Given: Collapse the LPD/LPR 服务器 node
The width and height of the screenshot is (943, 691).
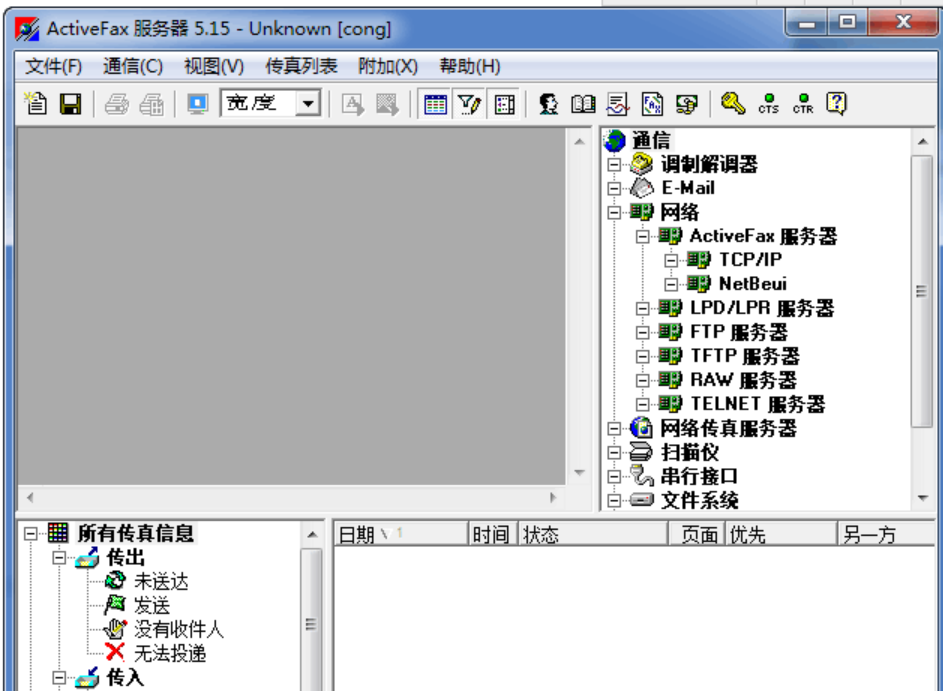Looking at the screenshot, I should (x=642, y=309).
